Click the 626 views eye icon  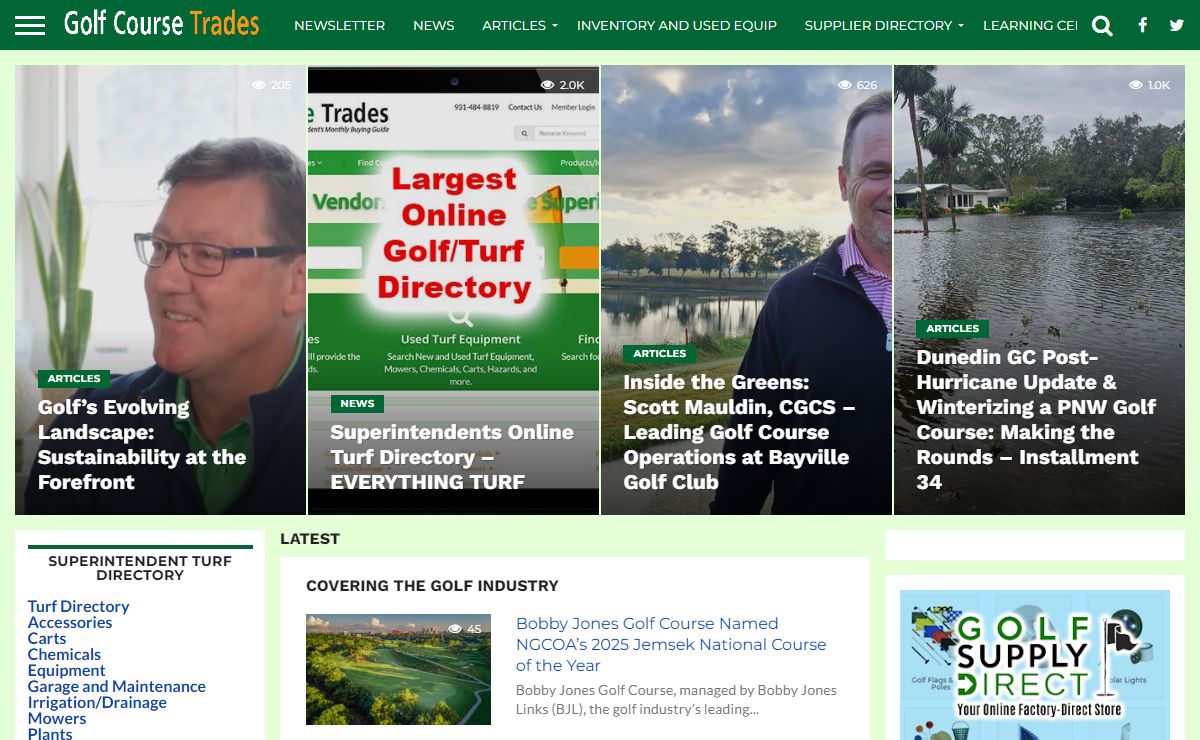[x=845, y=85]
